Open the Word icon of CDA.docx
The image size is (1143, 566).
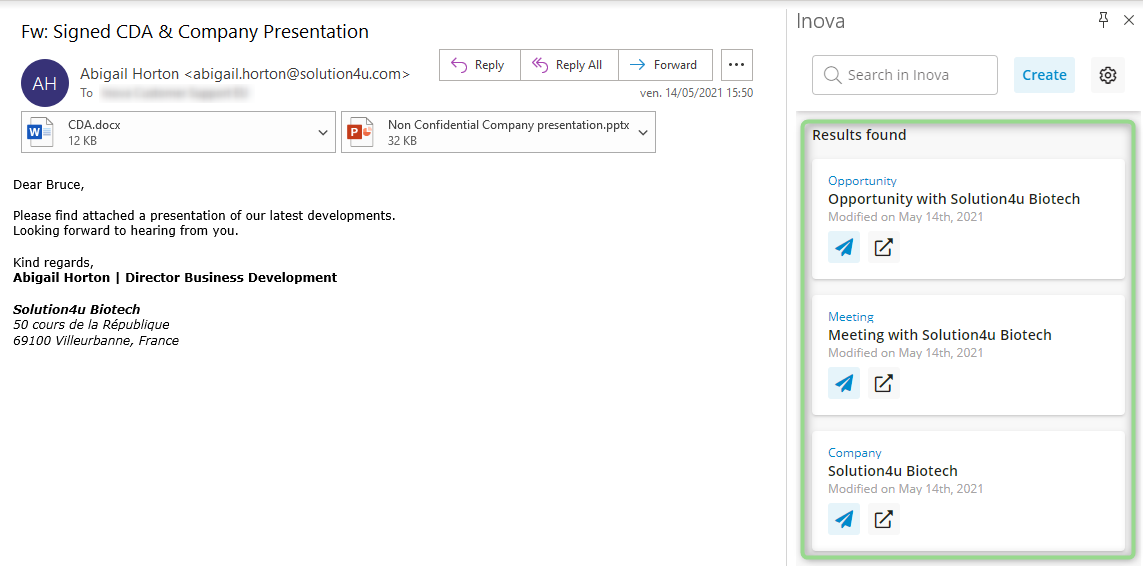click(40, 132)
